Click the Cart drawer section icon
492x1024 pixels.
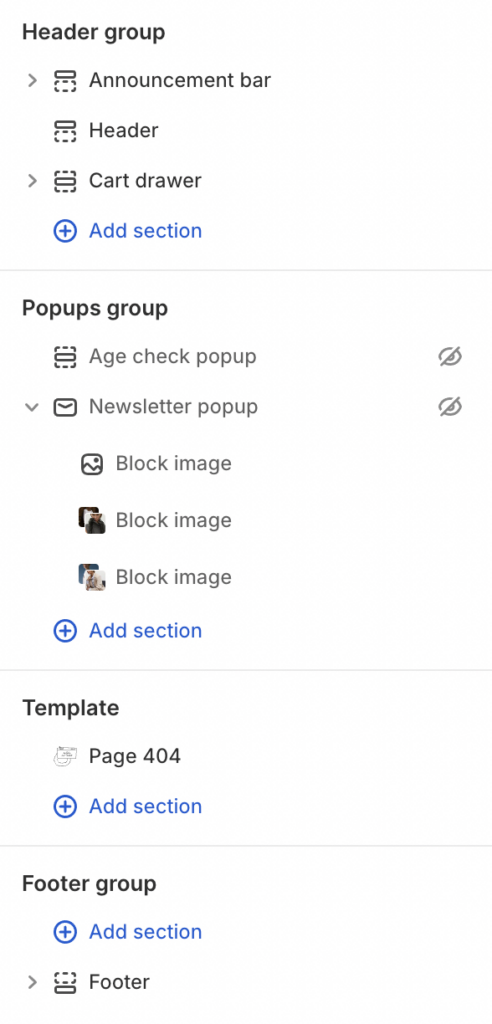coord(65,181)
